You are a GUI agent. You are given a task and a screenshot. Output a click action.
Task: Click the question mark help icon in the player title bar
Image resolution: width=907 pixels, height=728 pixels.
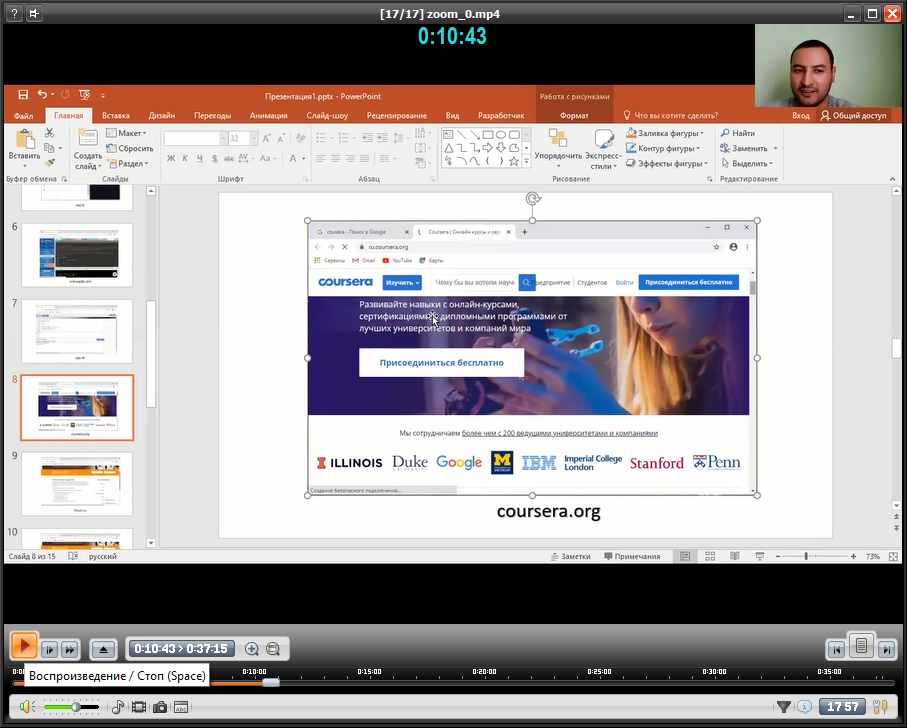click(x=15, y=13)
